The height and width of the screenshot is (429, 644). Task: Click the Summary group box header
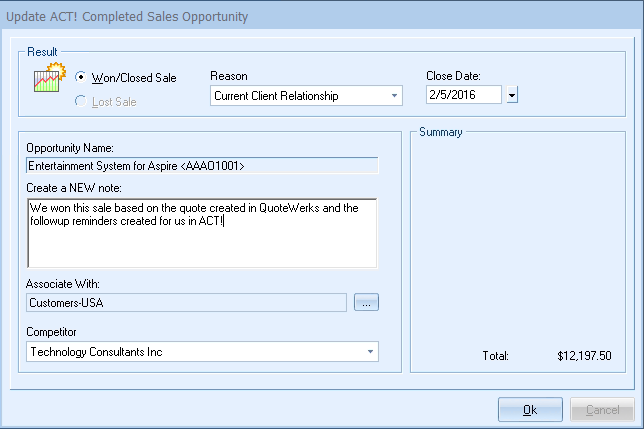440,131
